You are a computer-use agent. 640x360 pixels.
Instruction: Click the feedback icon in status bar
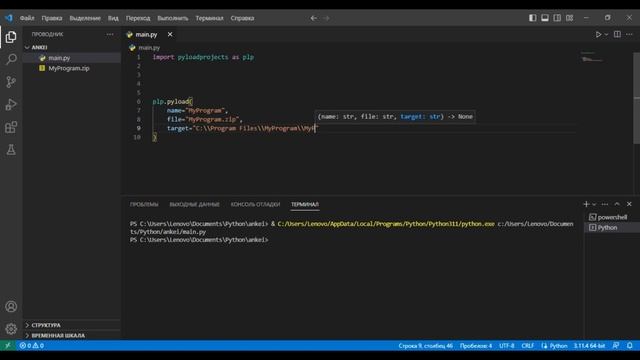point(616,346)
